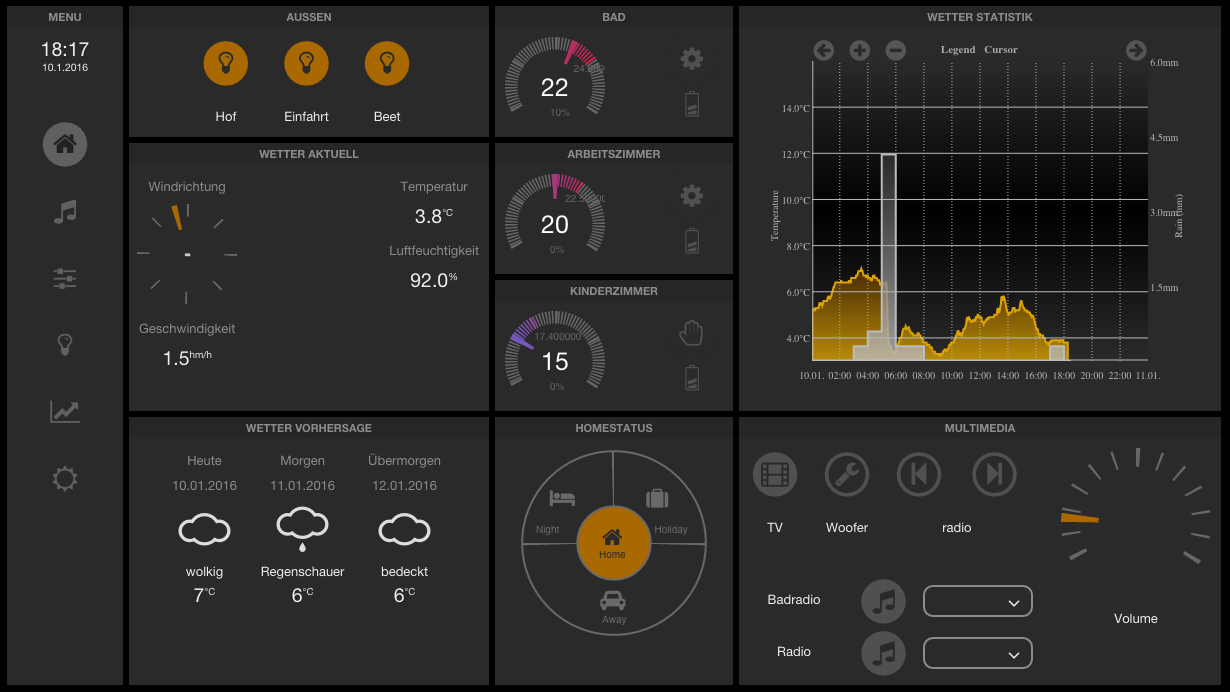Click Kinderzimmer manual mode hand icon
The image size is (1230, 692).
pyautogui.click(x=692, y=332)
